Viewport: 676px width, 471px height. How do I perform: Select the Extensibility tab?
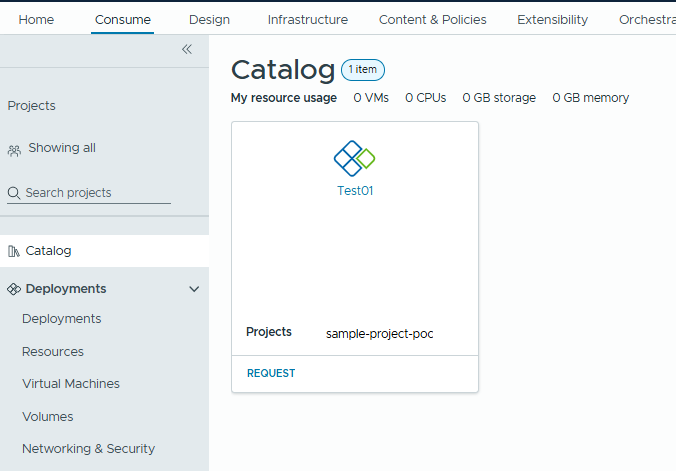(552, 19)
